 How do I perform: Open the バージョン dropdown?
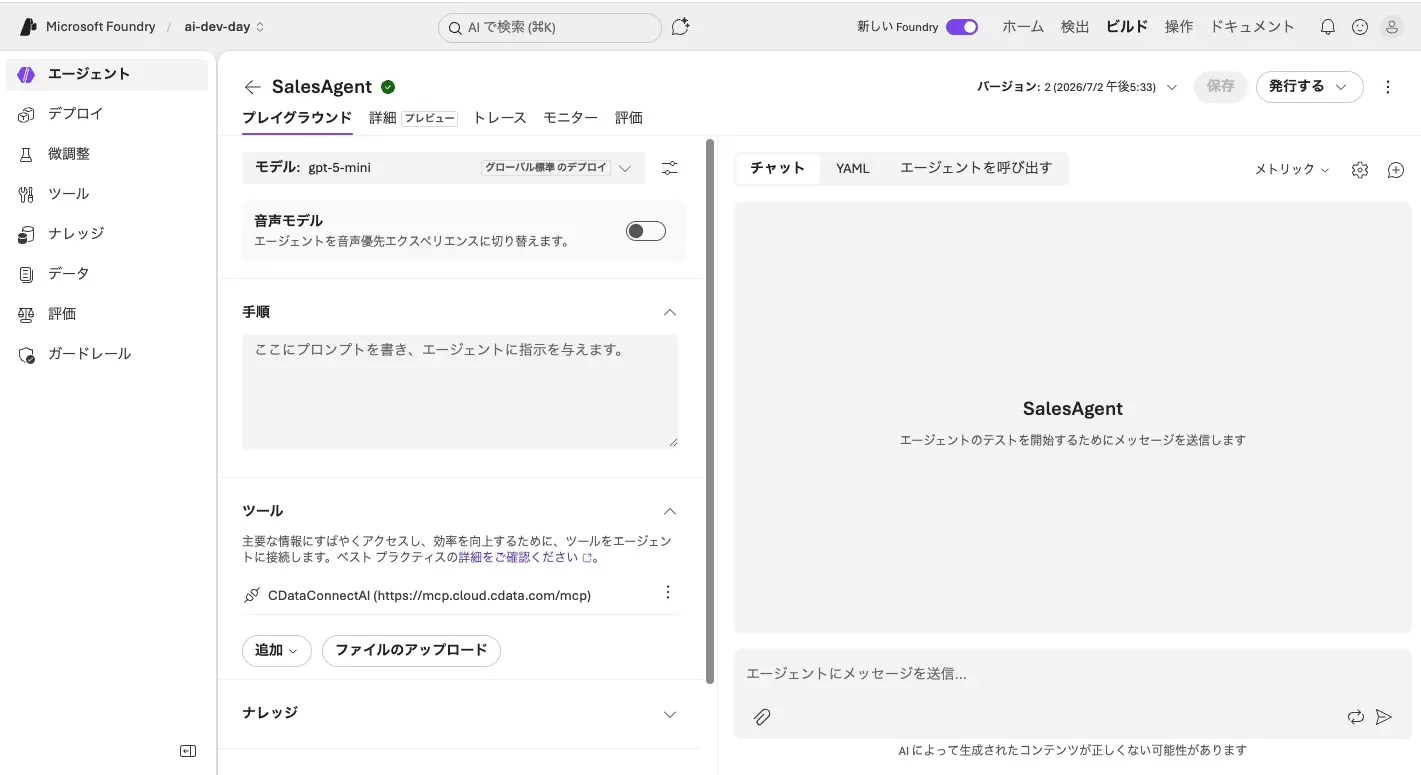point(1077,87)
